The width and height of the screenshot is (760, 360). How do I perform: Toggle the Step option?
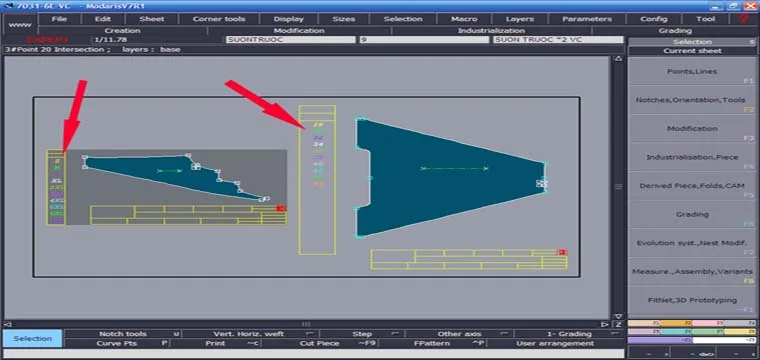click(x=362, y=334)
